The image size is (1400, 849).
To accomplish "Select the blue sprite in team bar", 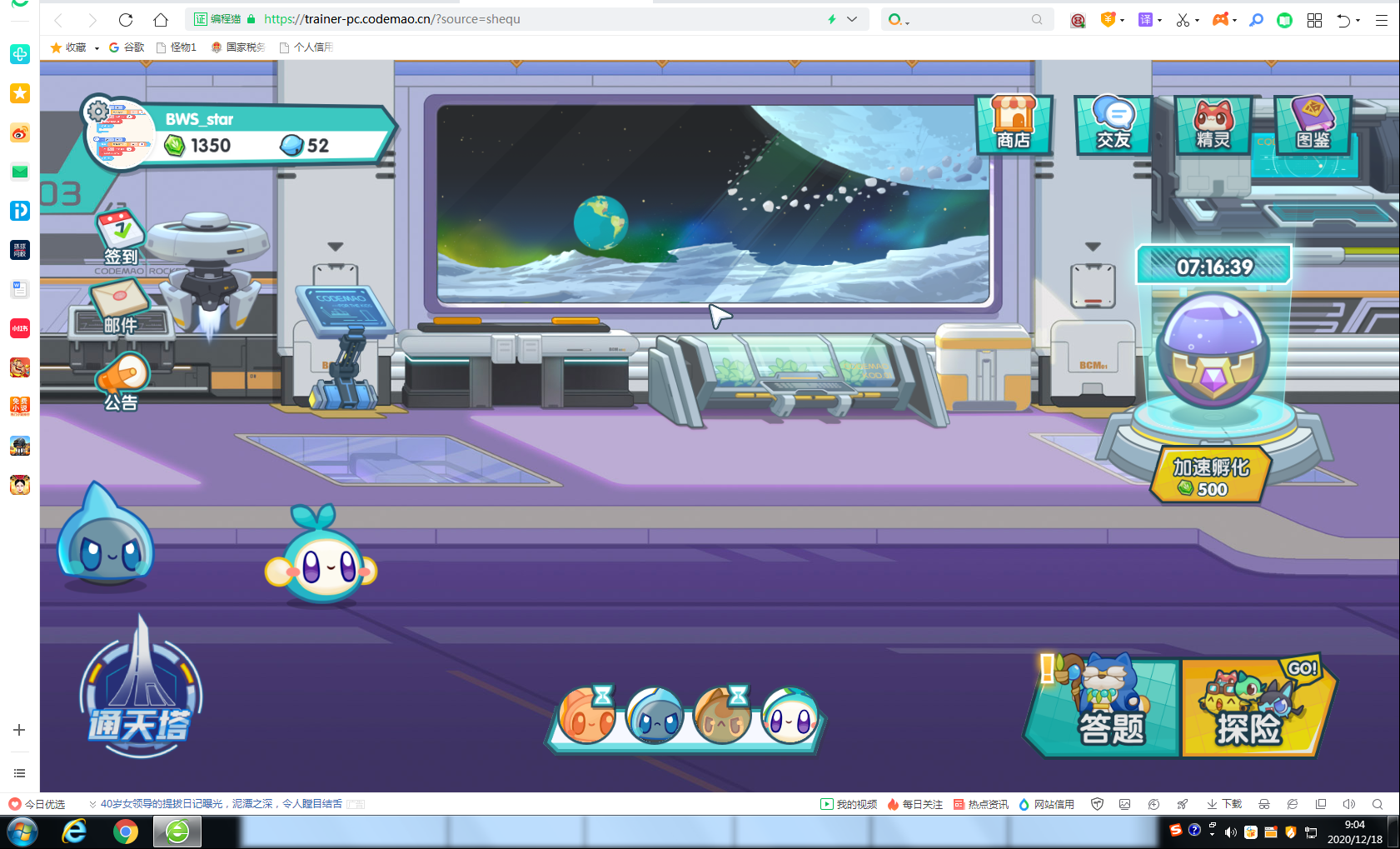I will pos(655,716).
